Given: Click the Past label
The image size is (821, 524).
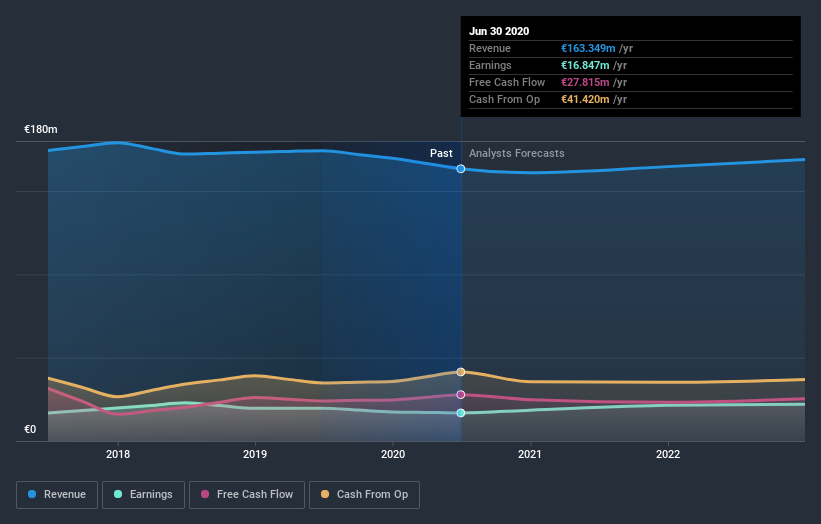Looking at the screenshot, I should click(x=441, y=153).
